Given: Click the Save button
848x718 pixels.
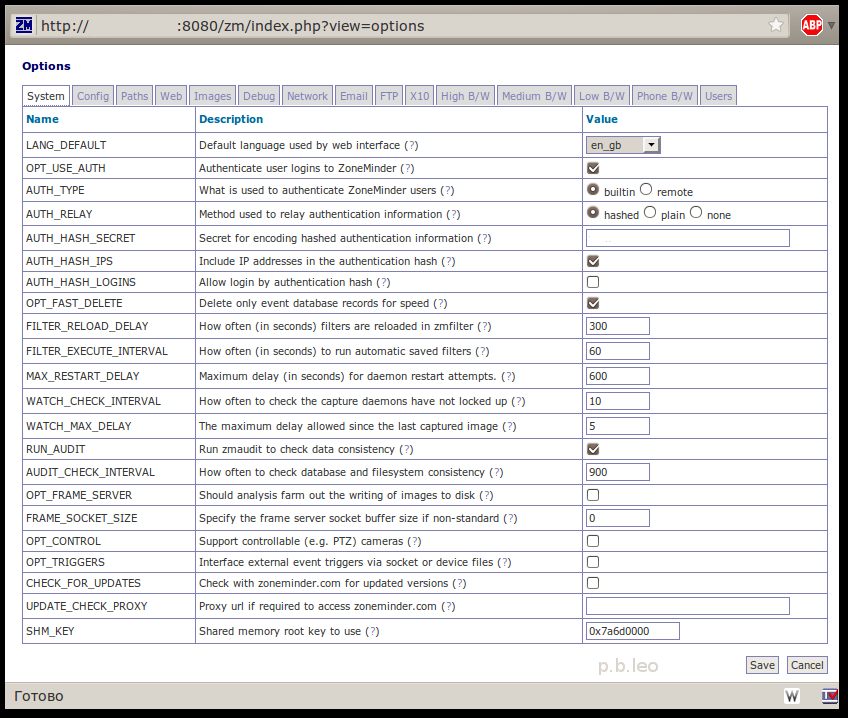Looking at the screenshot, I should [762, 665].
